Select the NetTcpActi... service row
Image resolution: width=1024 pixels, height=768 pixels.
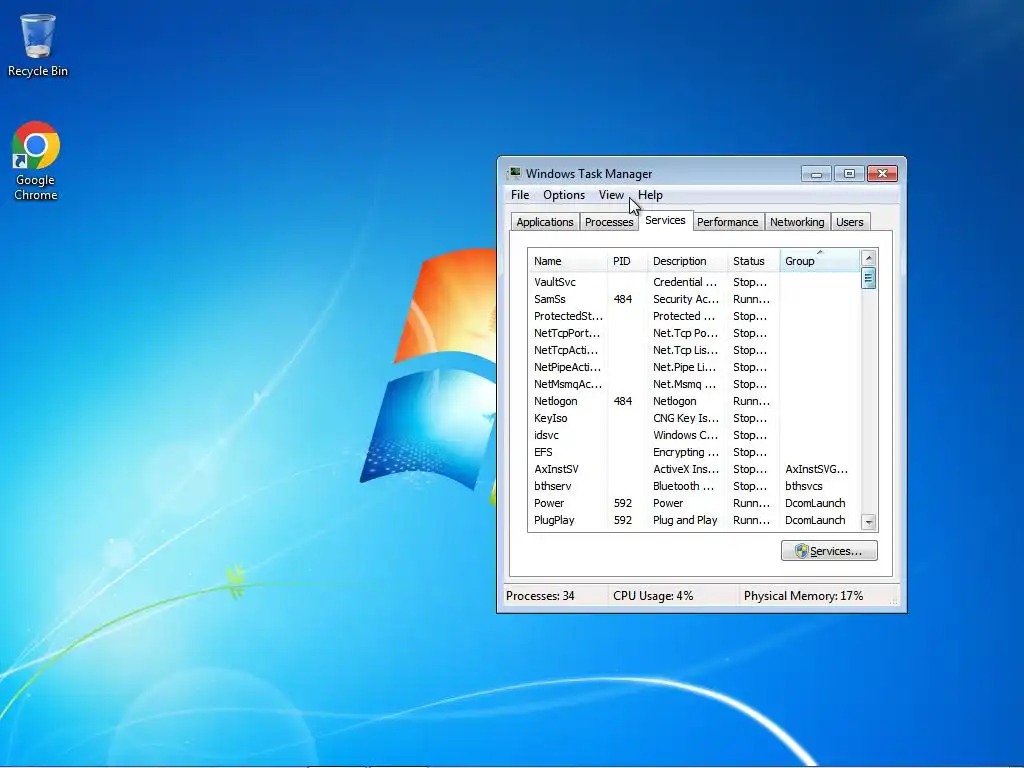click(x=694, y=350)
